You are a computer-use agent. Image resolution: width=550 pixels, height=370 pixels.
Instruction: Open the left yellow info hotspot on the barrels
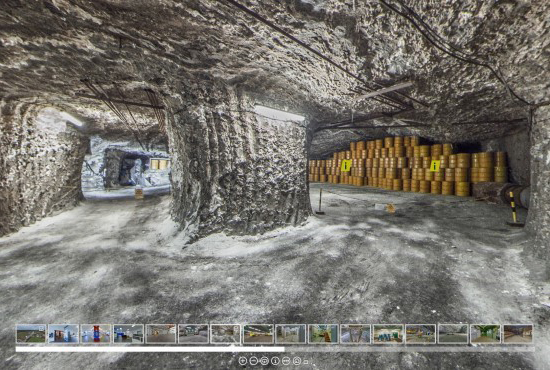[346, 166]
